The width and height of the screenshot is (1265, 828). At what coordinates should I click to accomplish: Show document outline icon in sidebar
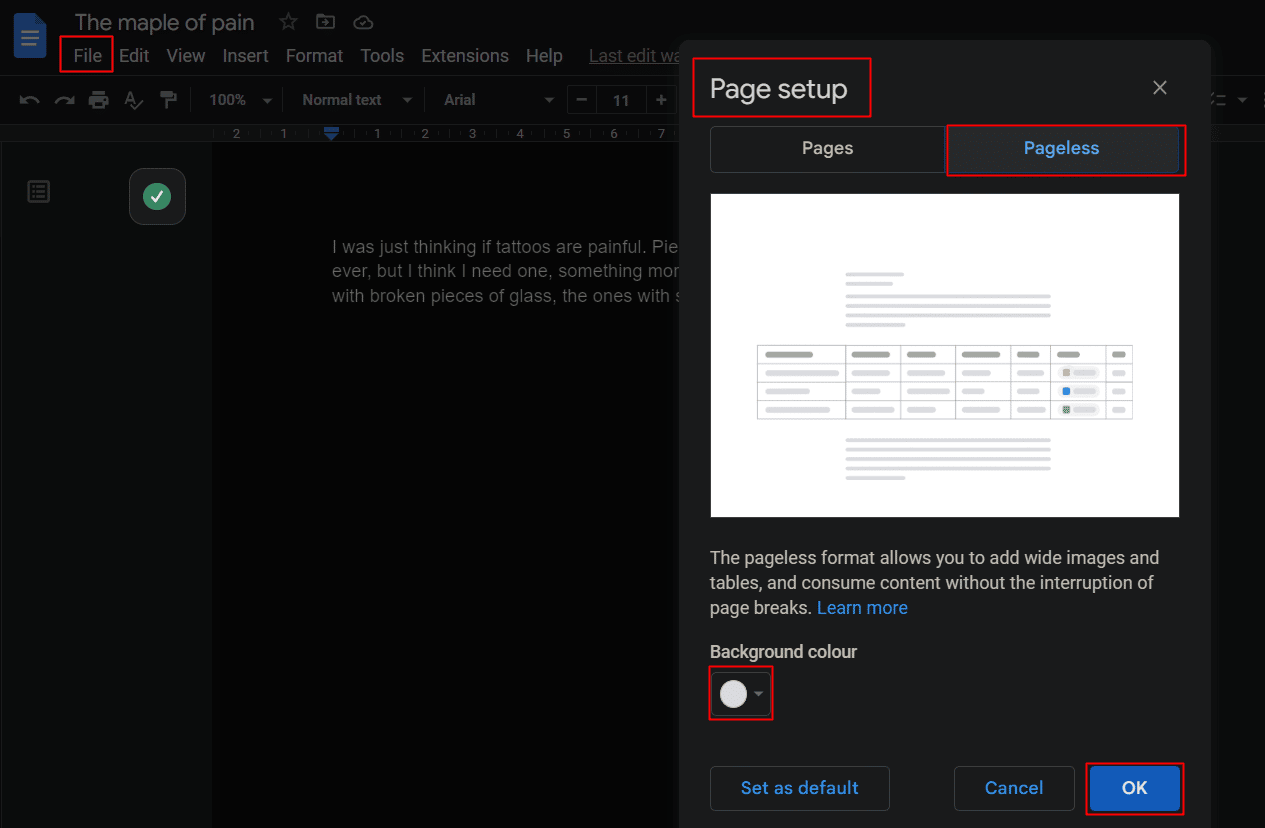39,191
